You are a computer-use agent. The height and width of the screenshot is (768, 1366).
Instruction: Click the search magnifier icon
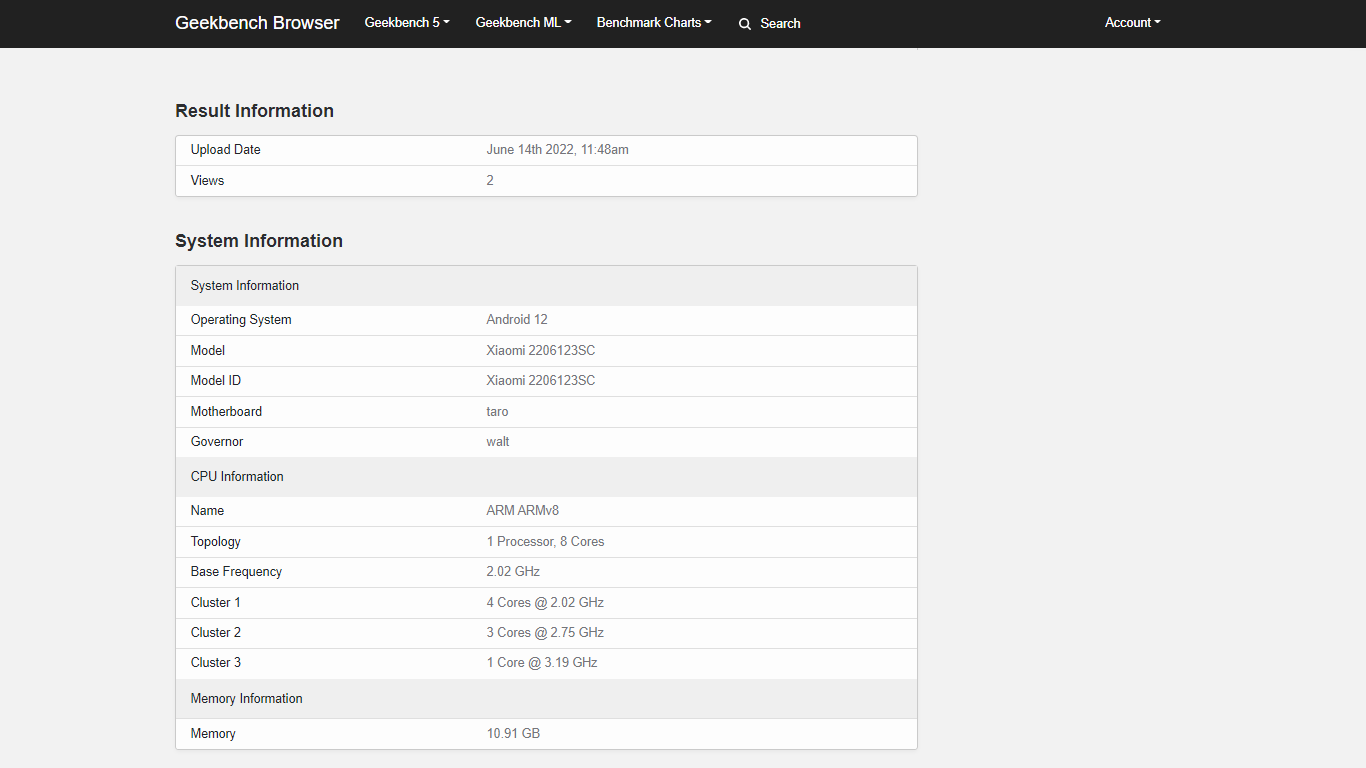point(745,24)
